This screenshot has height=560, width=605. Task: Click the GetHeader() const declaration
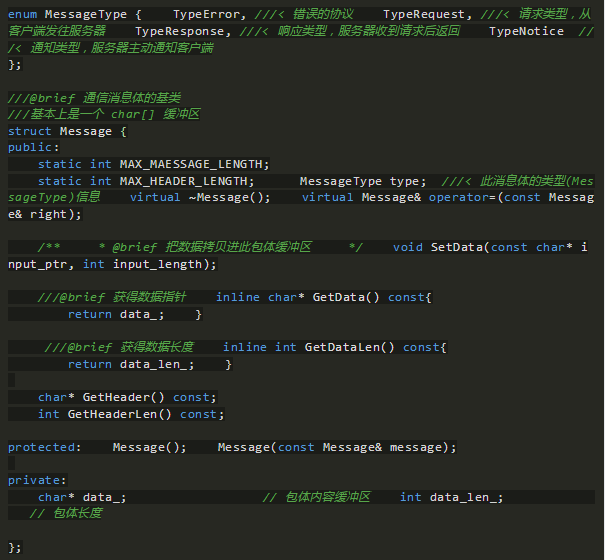pyautogui.click(x=139, y=397)
